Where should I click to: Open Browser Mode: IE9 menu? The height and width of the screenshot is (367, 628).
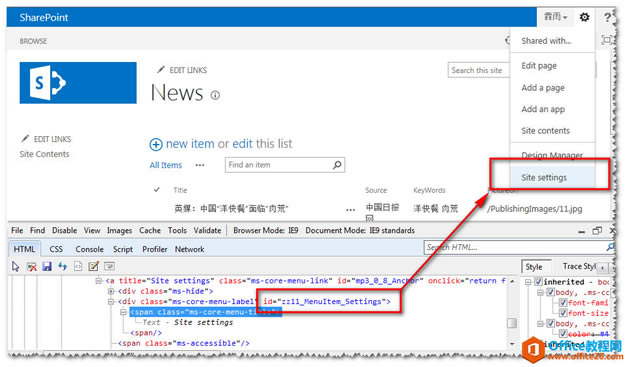(x=266, y=230)
